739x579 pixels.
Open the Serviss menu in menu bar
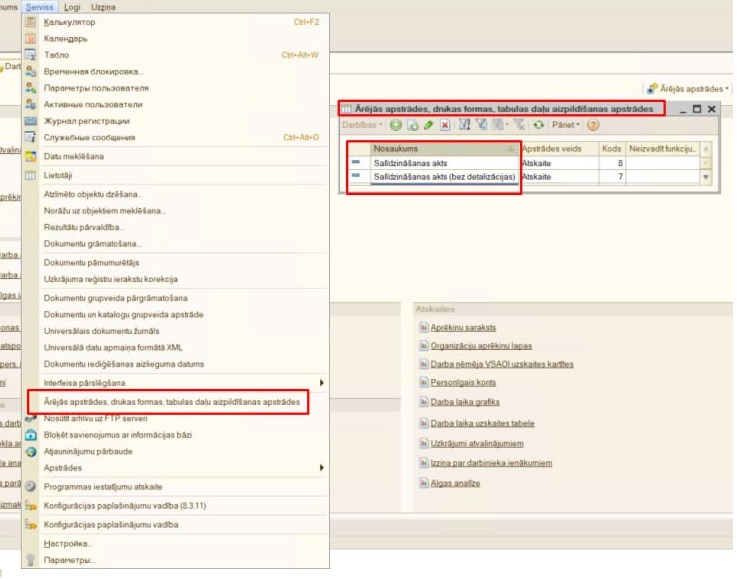(x=40, y=7)
